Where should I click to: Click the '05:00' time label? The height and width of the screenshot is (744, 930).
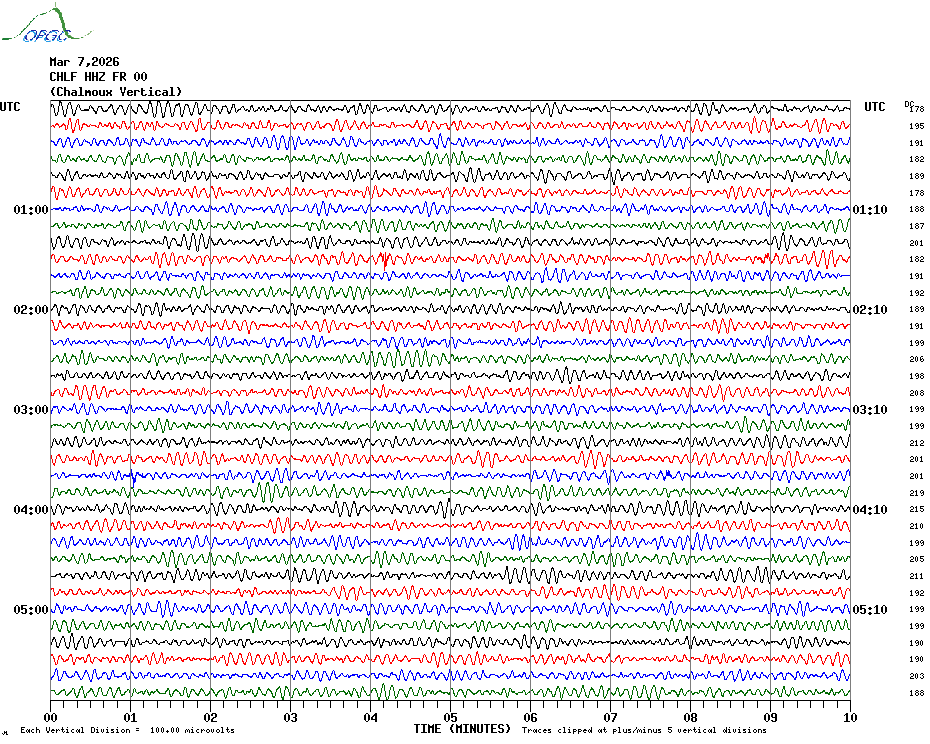click(31, 610)
